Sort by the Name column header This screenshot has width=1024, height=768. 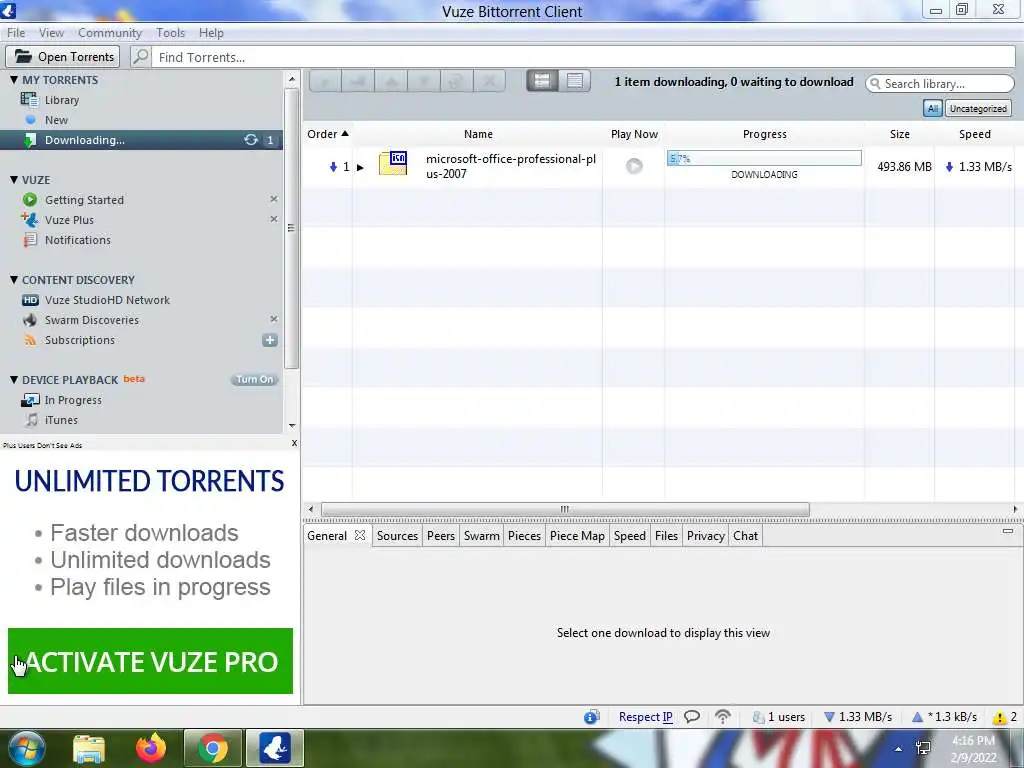(x=478, y=134)
